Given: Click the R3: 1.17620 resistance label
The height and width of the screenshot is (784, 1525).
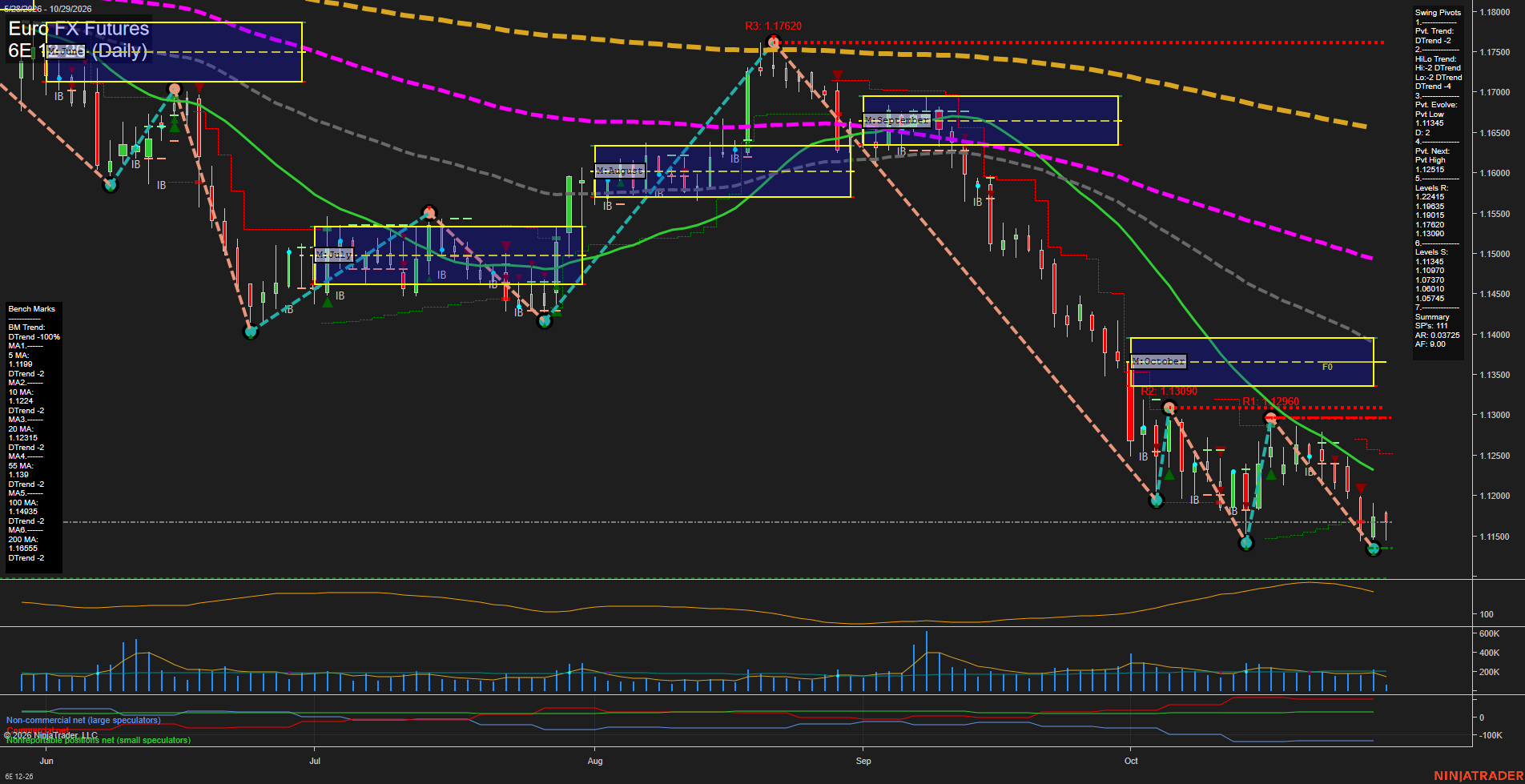Looking at the screenshot, I should click(773, 26).
